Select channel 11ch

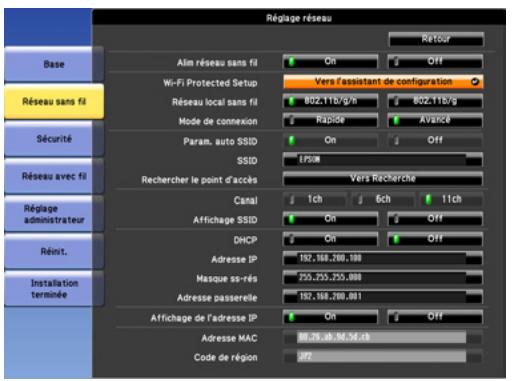[452, 199]
